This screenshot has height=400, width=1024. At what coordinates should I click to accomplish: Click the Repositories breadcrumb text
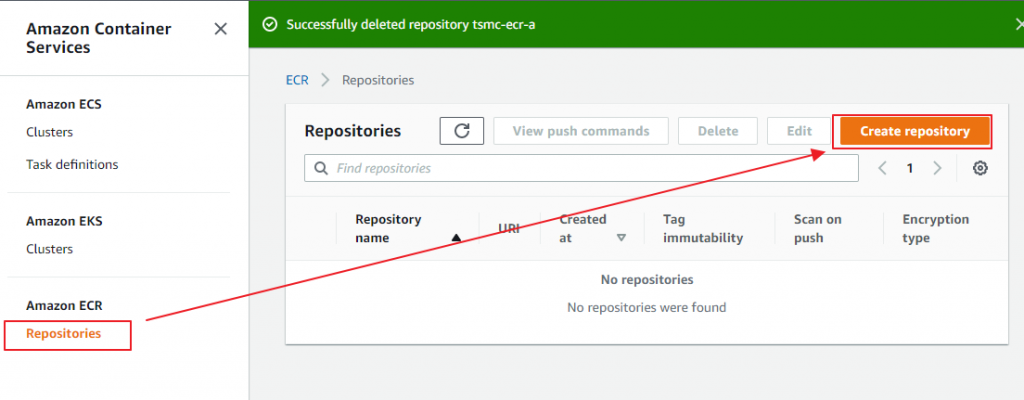coord(378,80)
